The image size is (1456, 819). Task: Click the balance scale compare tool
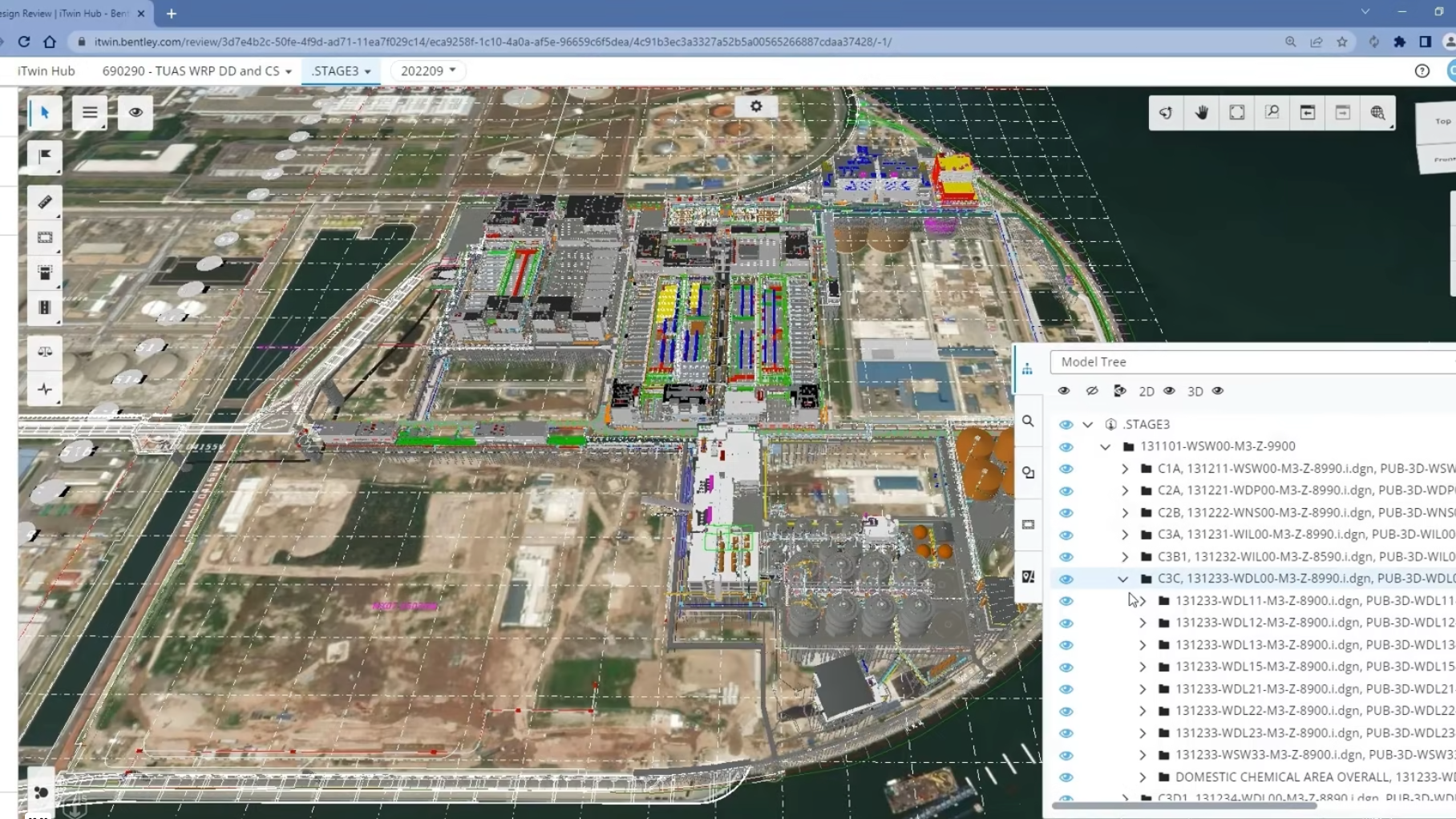click(45, 352)
